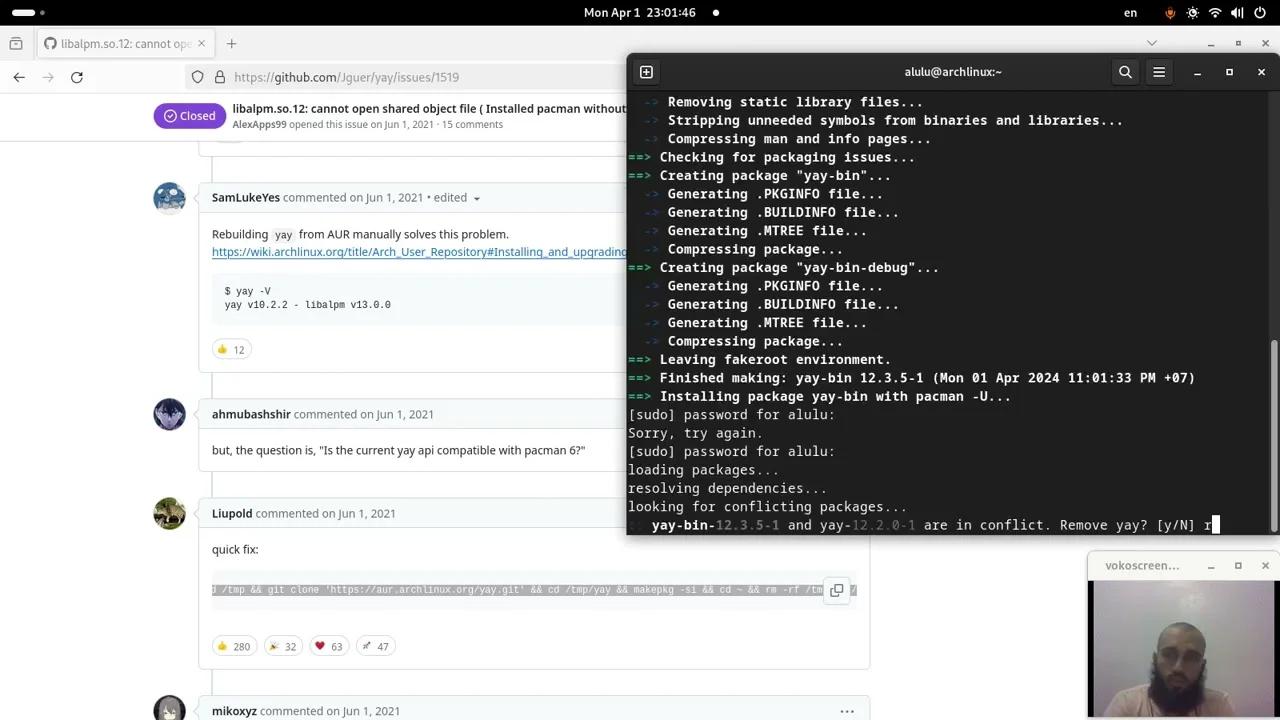1280x720 pixels.
Task: Switch the 'en' keyboard layout indicator
Action: 1131,13
